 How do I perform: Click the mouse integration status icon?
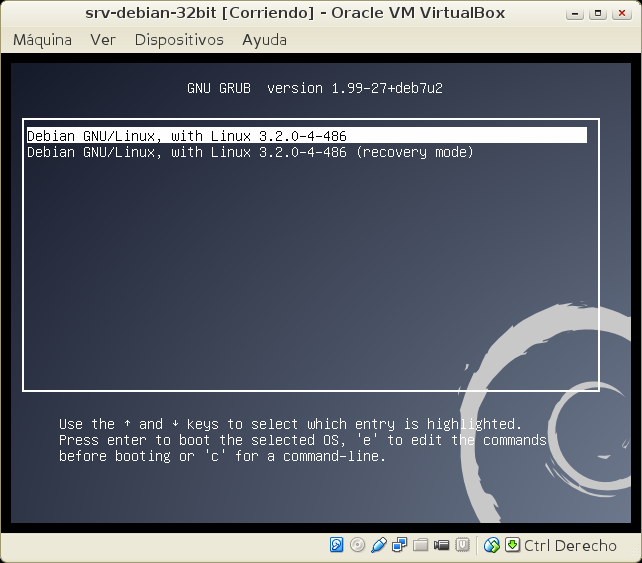tap(491, 545)
